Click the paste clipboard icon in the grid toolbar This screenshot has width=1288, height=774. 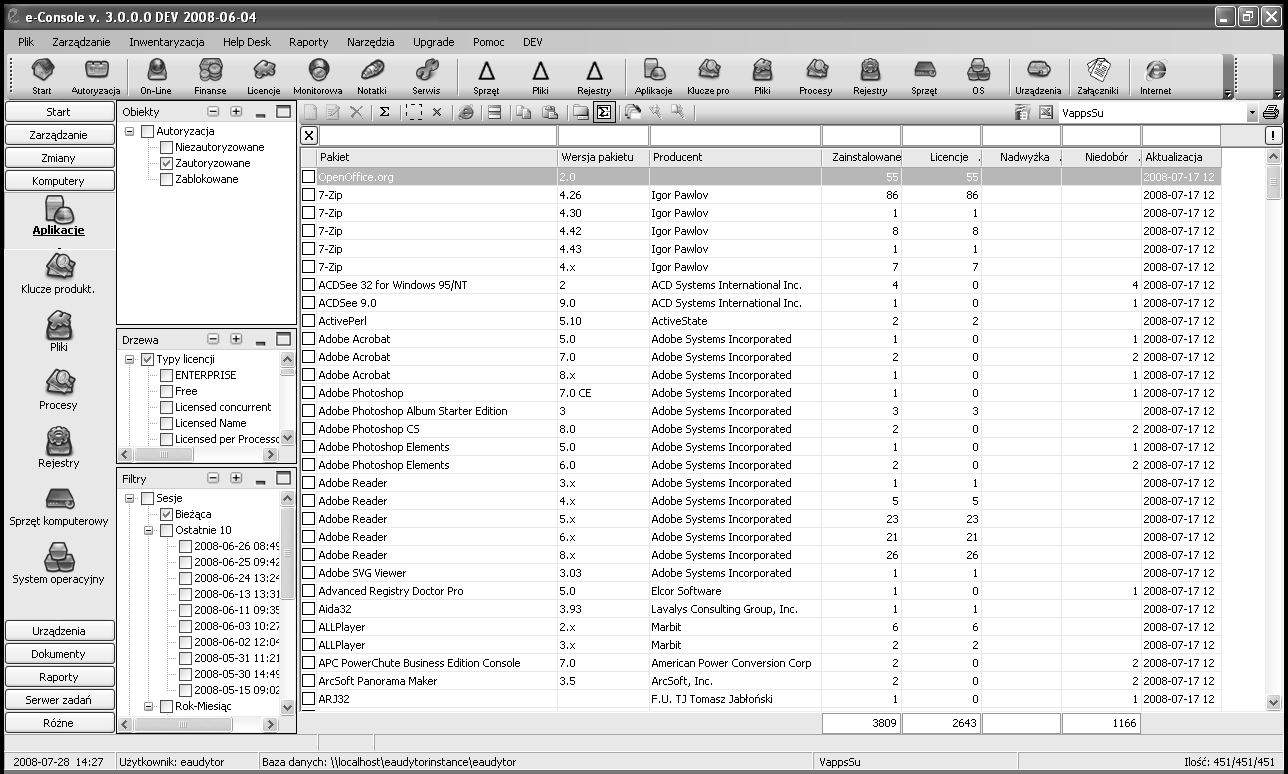pyautogui.click(x=549, y=112)
